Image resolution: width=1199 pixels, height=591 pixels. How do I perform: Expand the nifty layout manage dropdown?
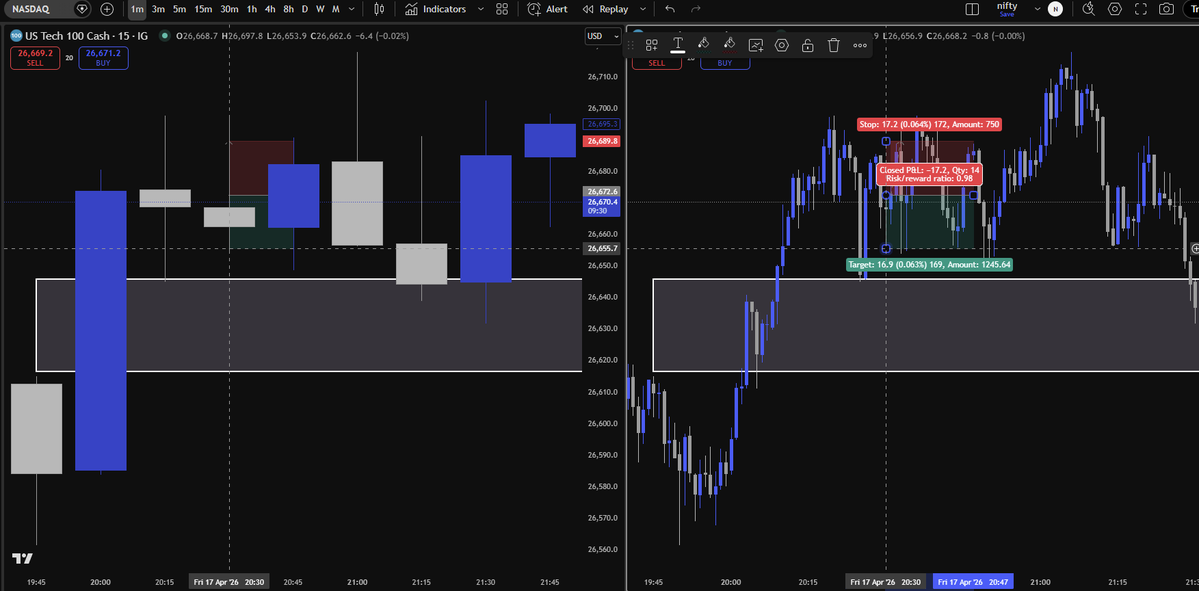click(1037, 9)
